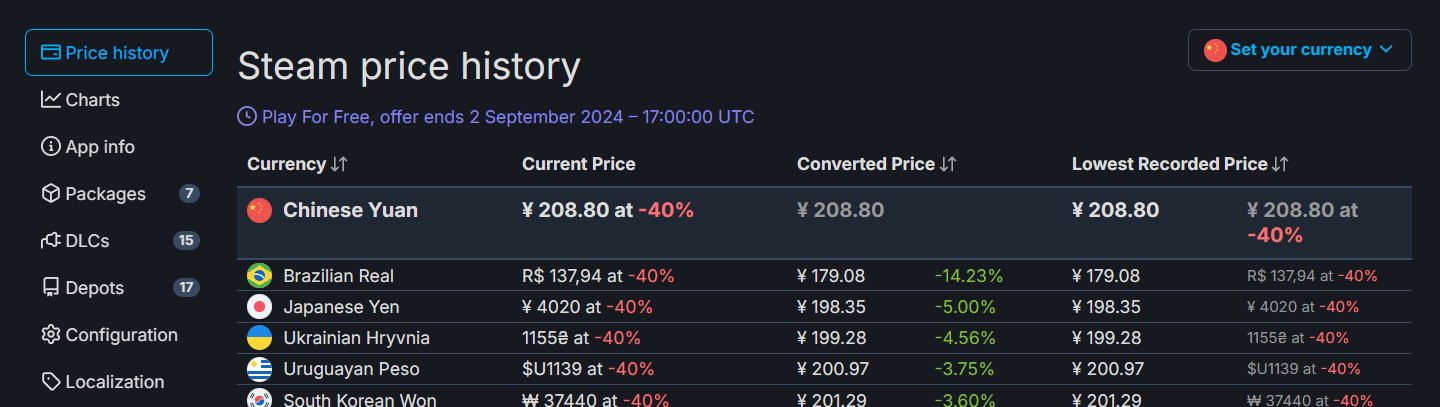Click the Brazilian flag icon

coord(259,275)
